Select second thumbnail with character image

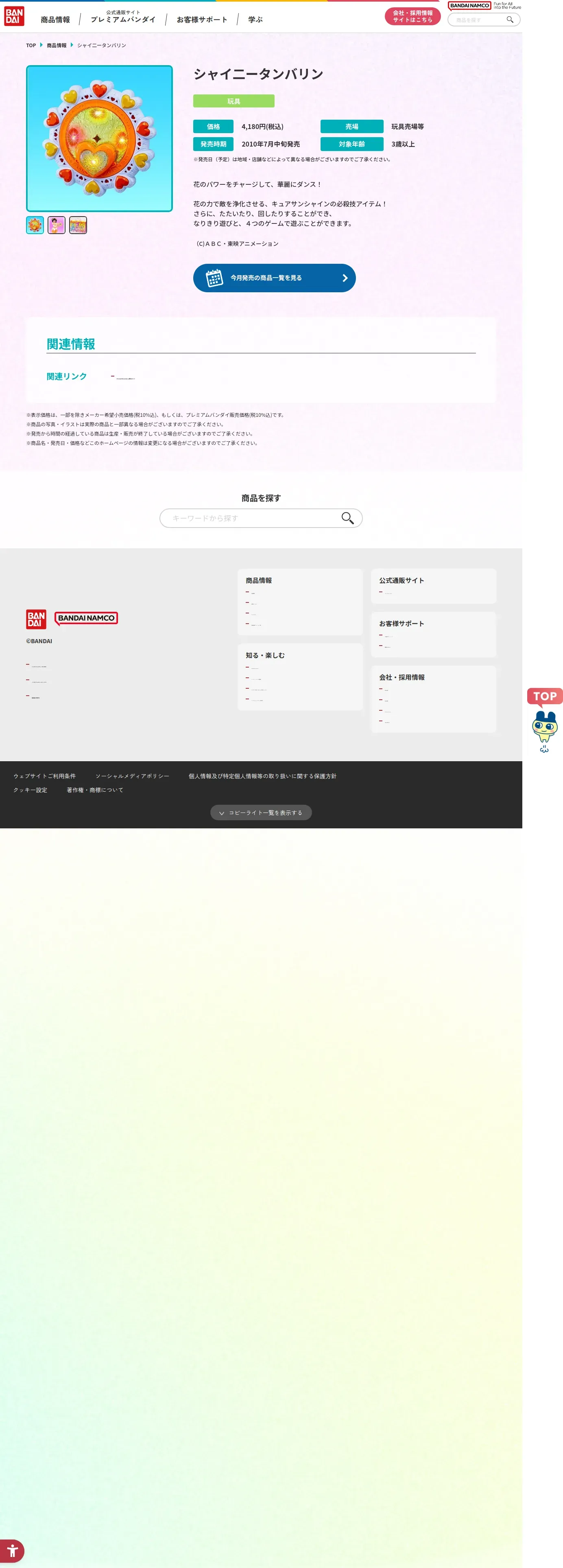pos(57,225)
